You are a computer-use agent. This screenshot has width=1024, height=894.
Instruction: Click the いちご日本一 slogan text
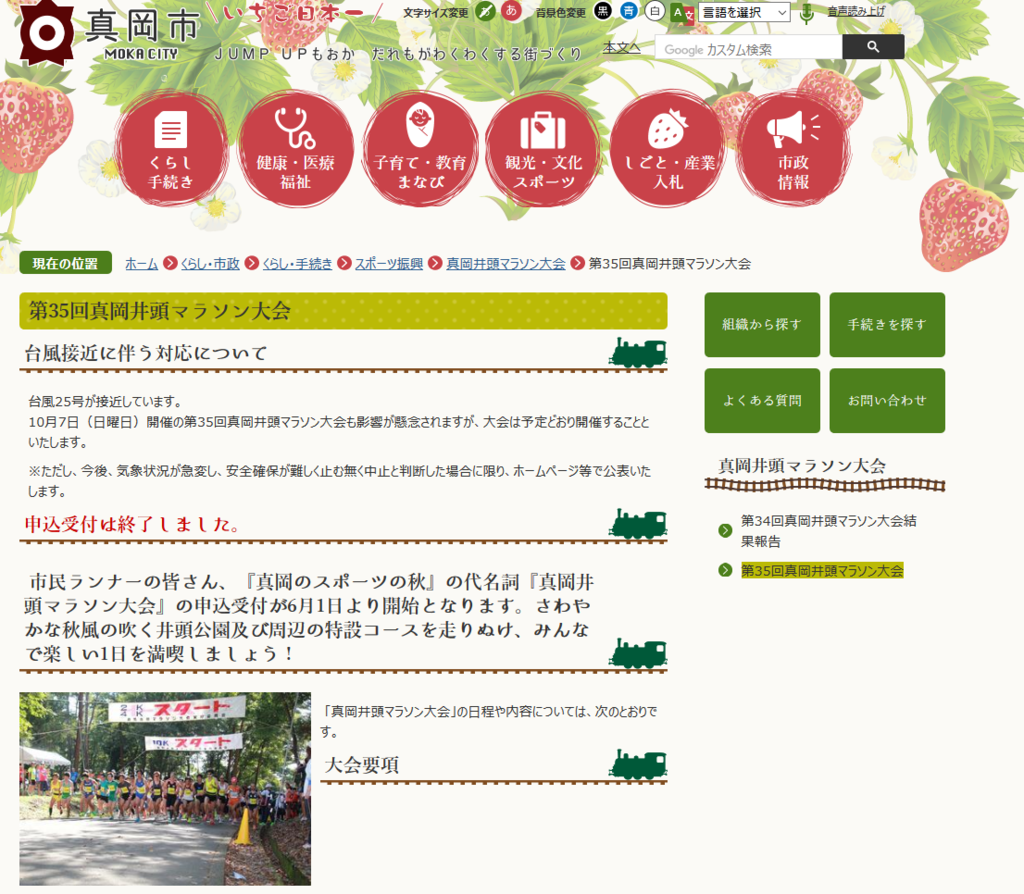click(x=294, y=14)
